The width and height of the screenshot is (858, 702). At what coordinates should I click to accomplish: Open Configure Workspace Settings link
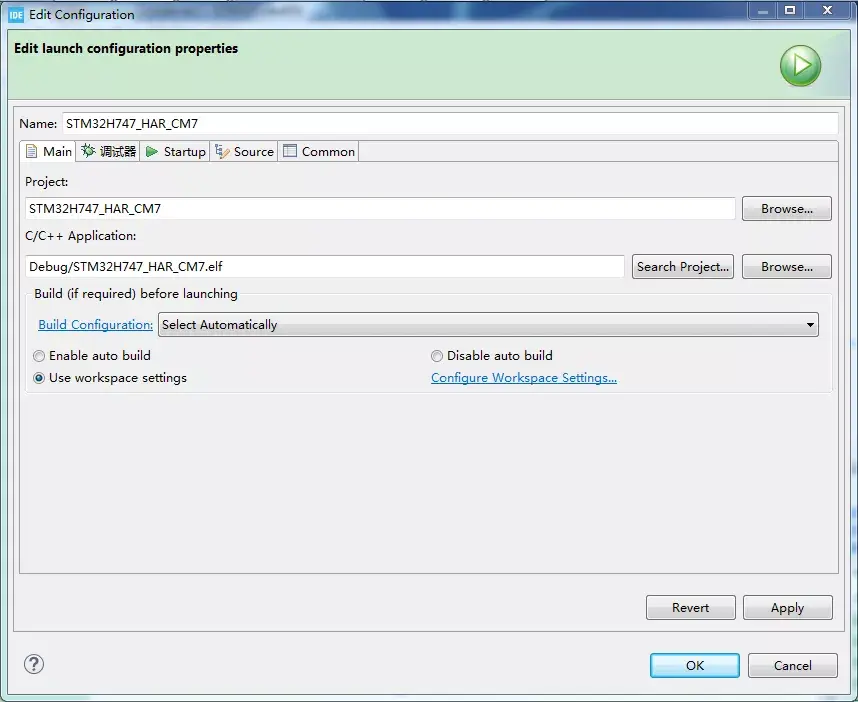point(524,378)
